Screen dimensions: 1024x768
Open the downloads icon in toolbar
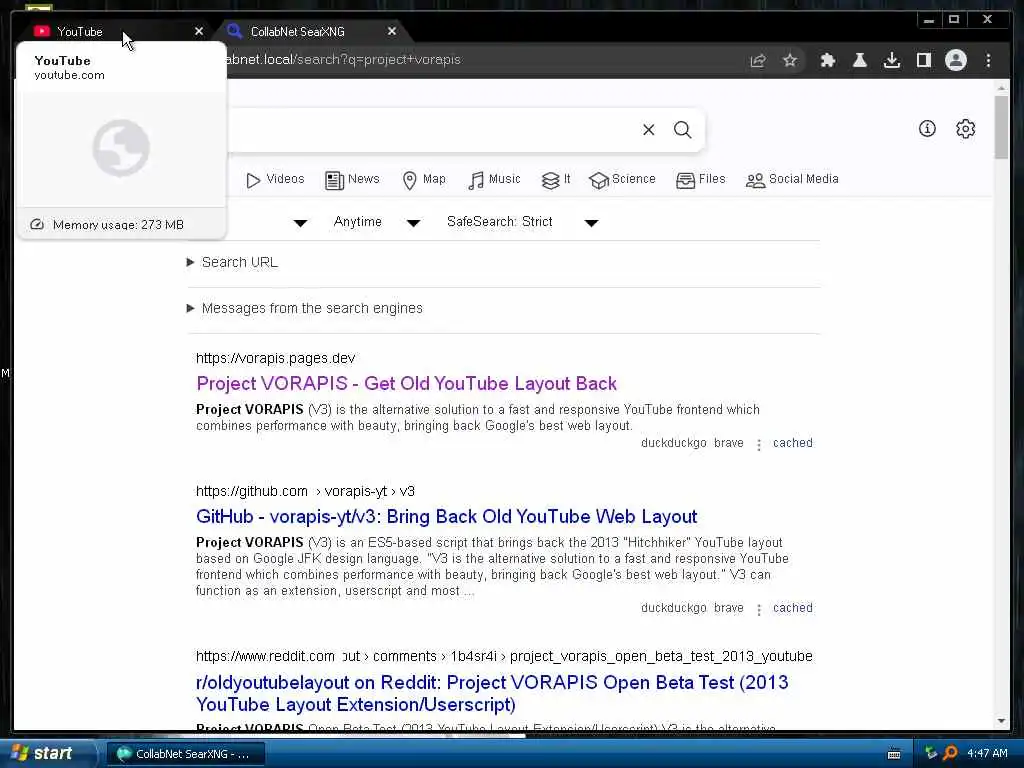(891, 60)
